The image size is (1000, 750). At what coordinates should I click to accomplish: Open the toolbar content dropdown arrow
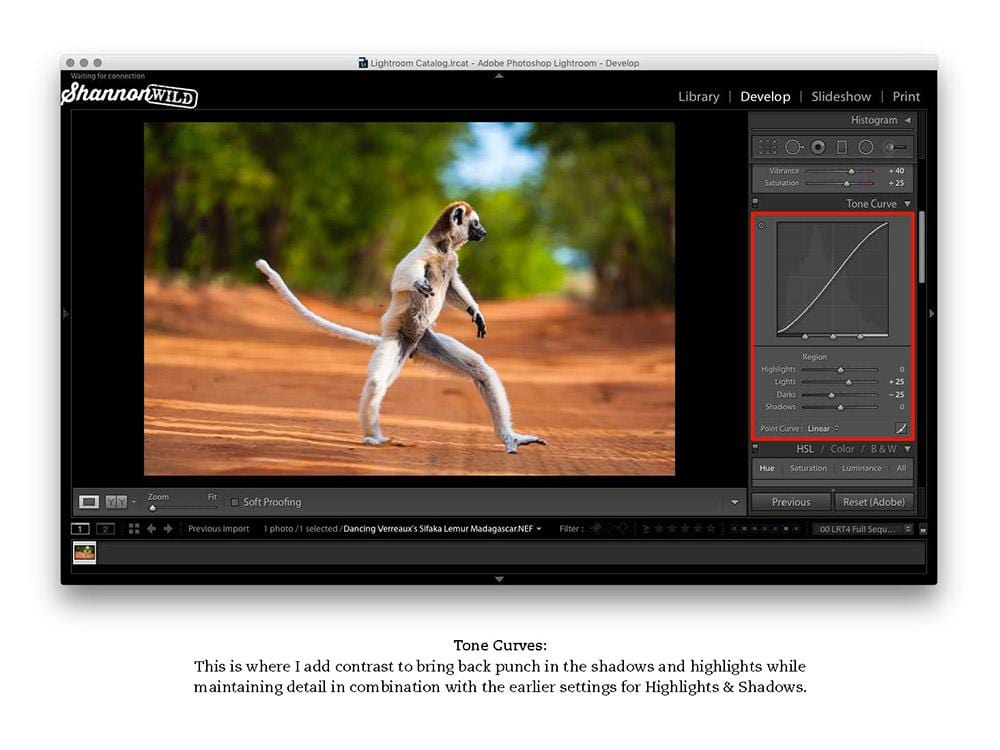[x=735, y=502]
